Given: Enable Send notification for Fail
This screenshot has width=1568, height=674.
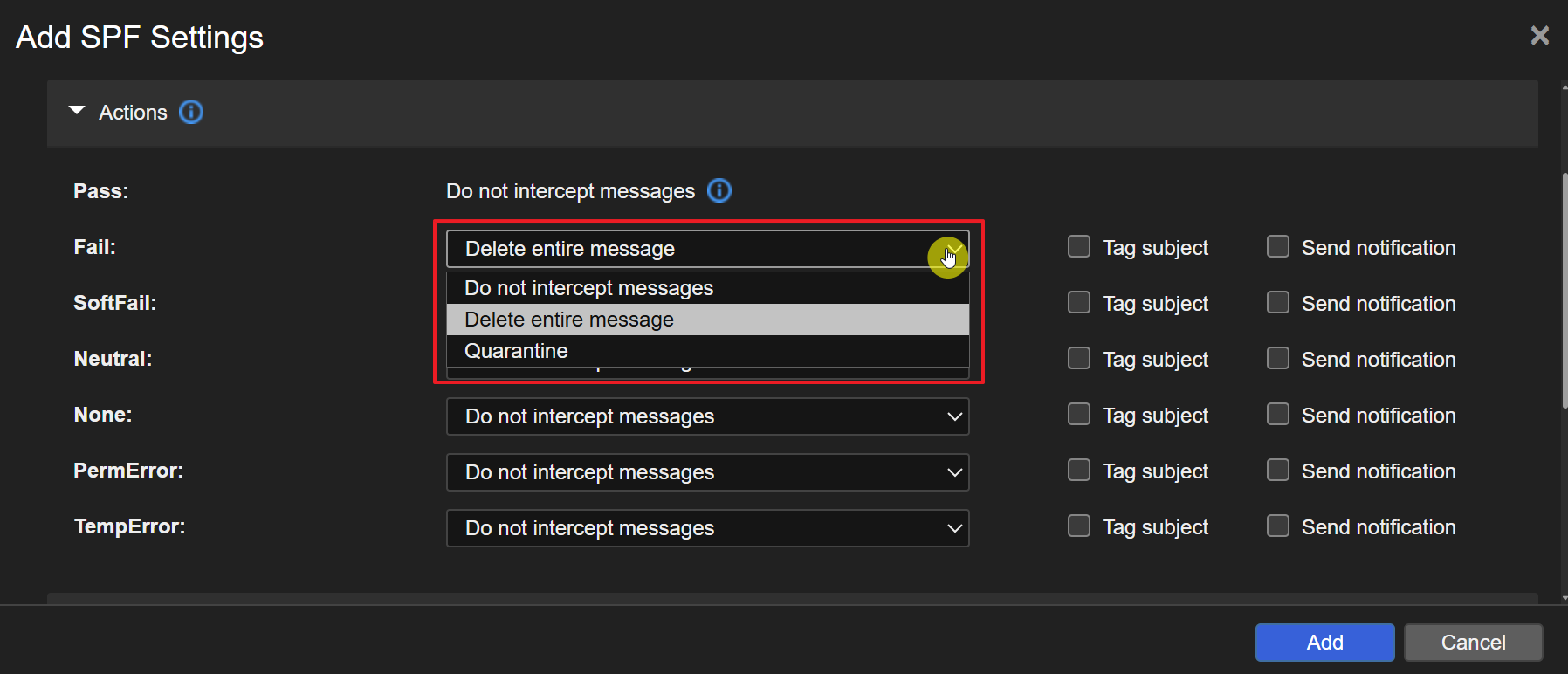Looking at the screenshot, I should (1278, 247).
